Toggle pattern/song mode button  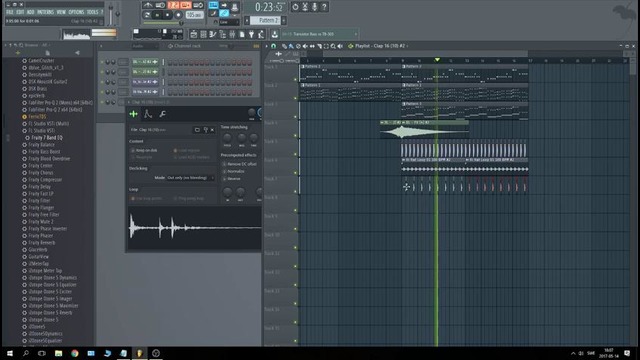pyautogui.click(x=147, y=15)
